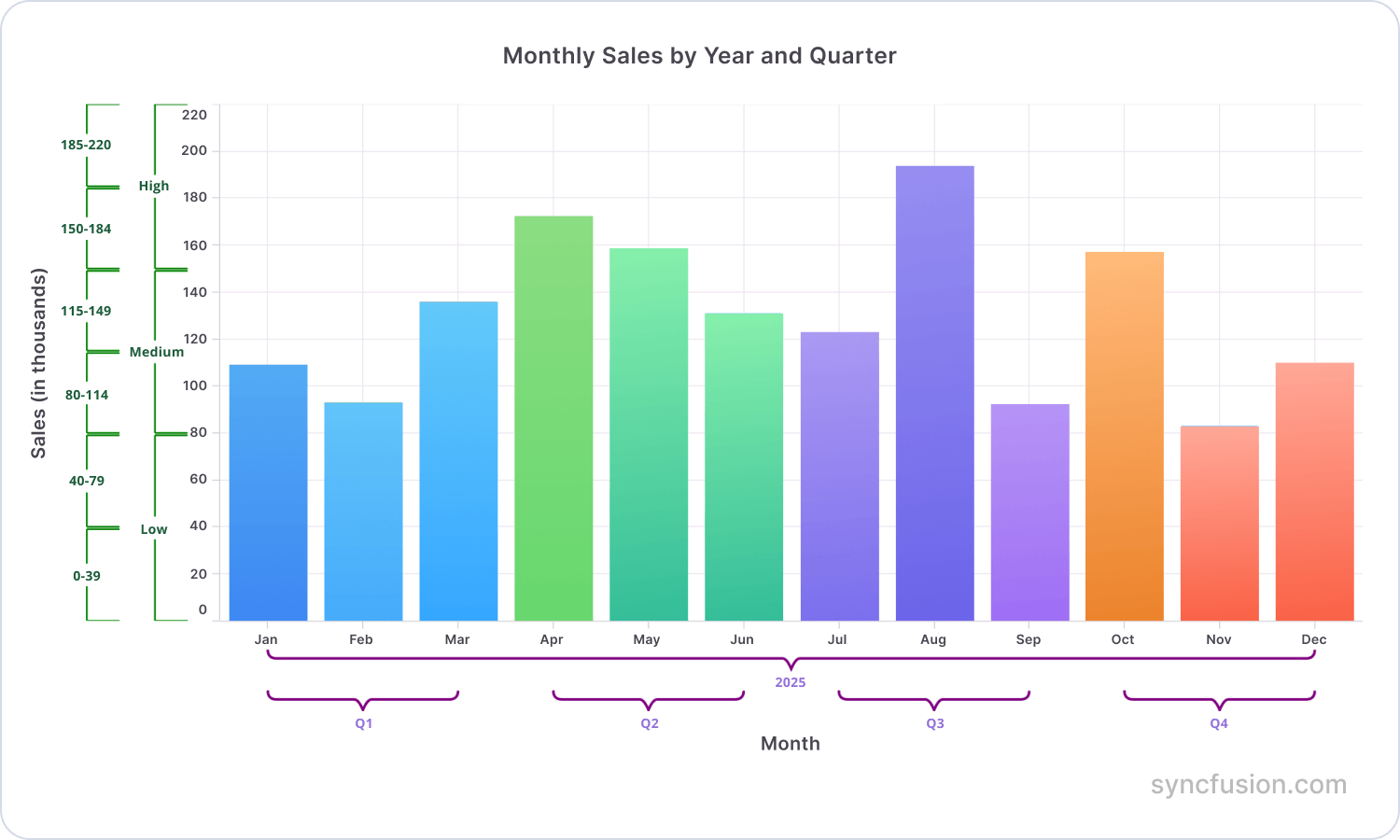Viewport: 1400px width, 840px height.
Task: Click the 60 y-axis value
Action: pyautogui.click(x=198, y=479)
